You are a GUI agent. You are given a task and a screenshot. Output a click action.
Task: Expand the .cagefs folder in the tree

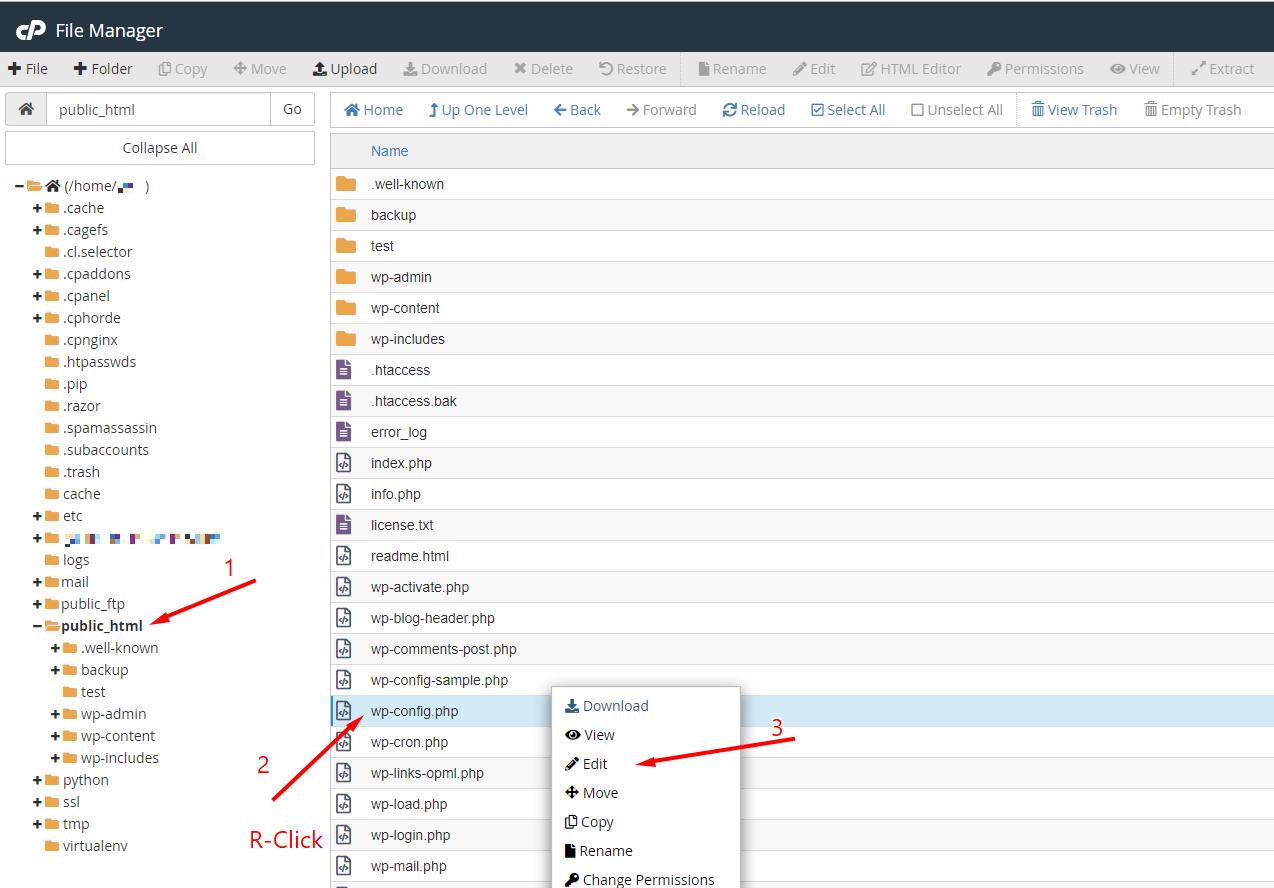click(x=38, y=230)
